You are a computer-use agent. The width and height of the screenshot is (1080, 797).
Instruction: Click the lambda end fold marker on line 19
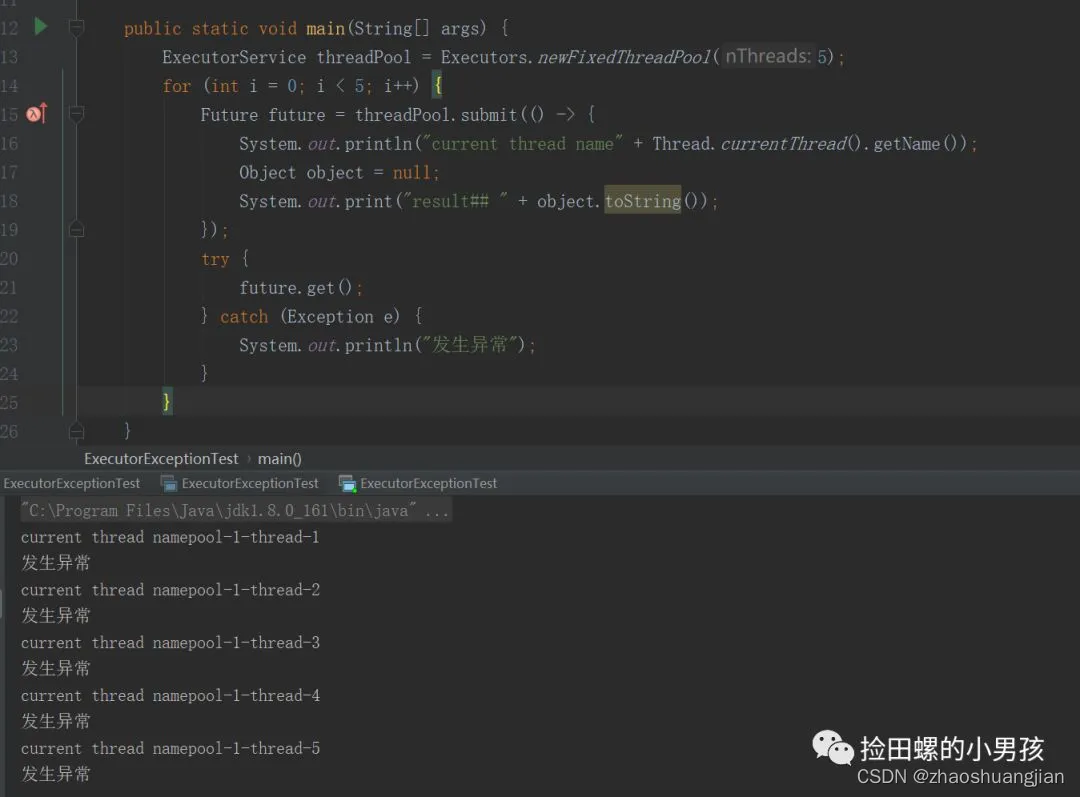[x=76, y=229]
